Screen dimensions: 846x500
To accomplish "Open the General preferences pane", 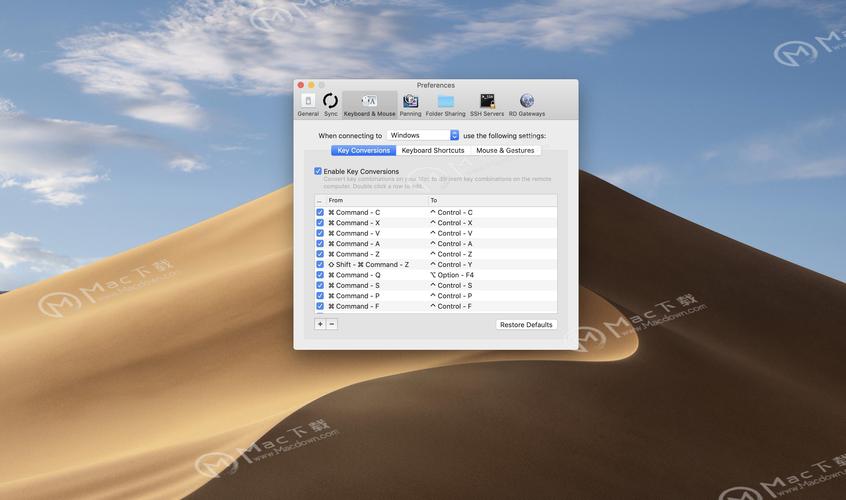I will pyautogui.click(x=308, y=104).
